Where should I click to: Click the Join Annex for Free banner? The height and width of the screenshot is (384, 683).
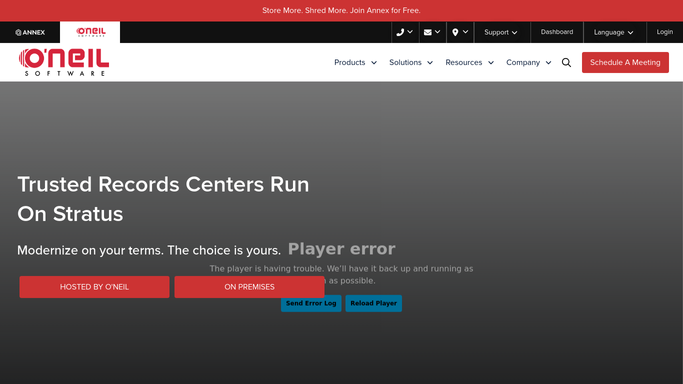pyautogui.click(x=341, y=10)
